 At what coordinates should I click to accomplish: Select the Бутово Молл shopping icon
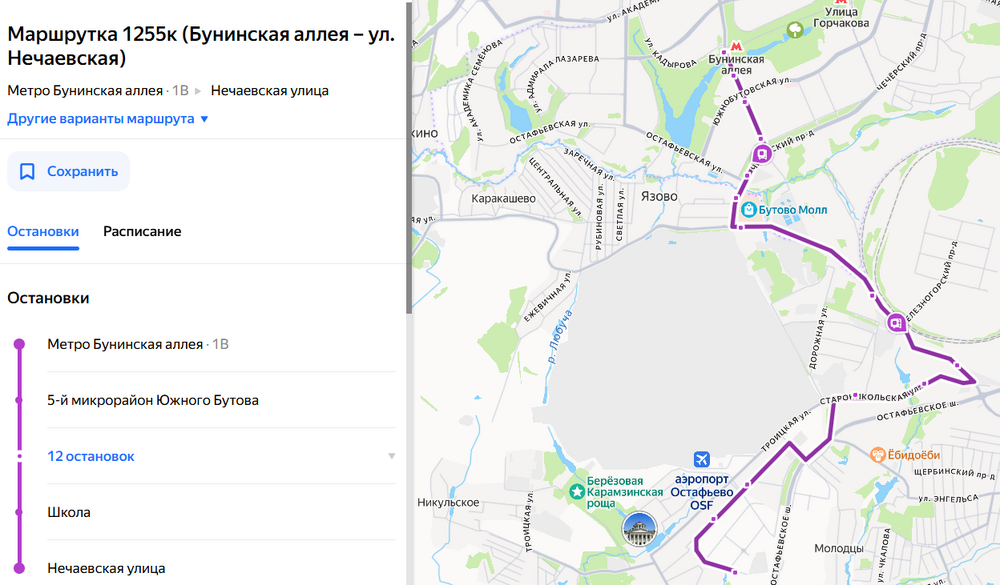749,209
